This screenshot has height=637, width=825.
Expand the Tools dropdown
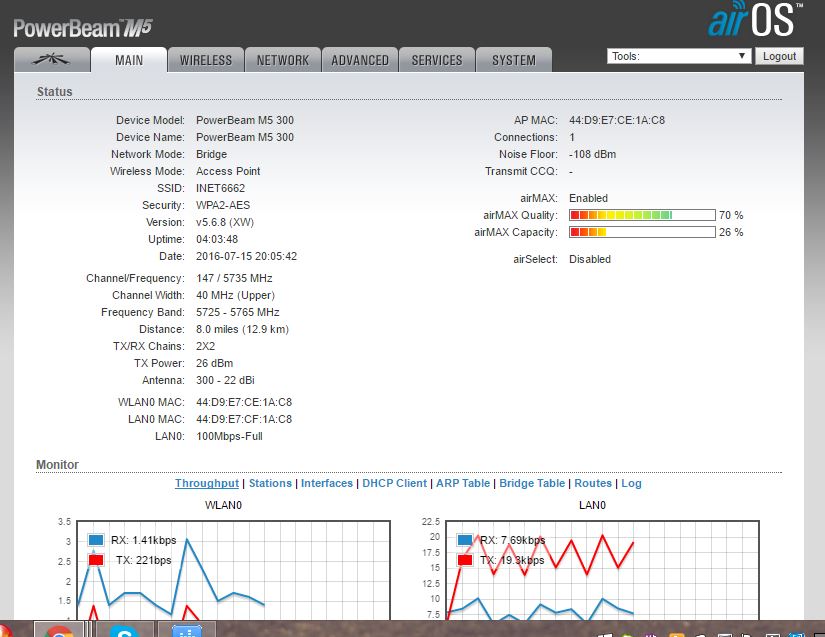(679, 56)
